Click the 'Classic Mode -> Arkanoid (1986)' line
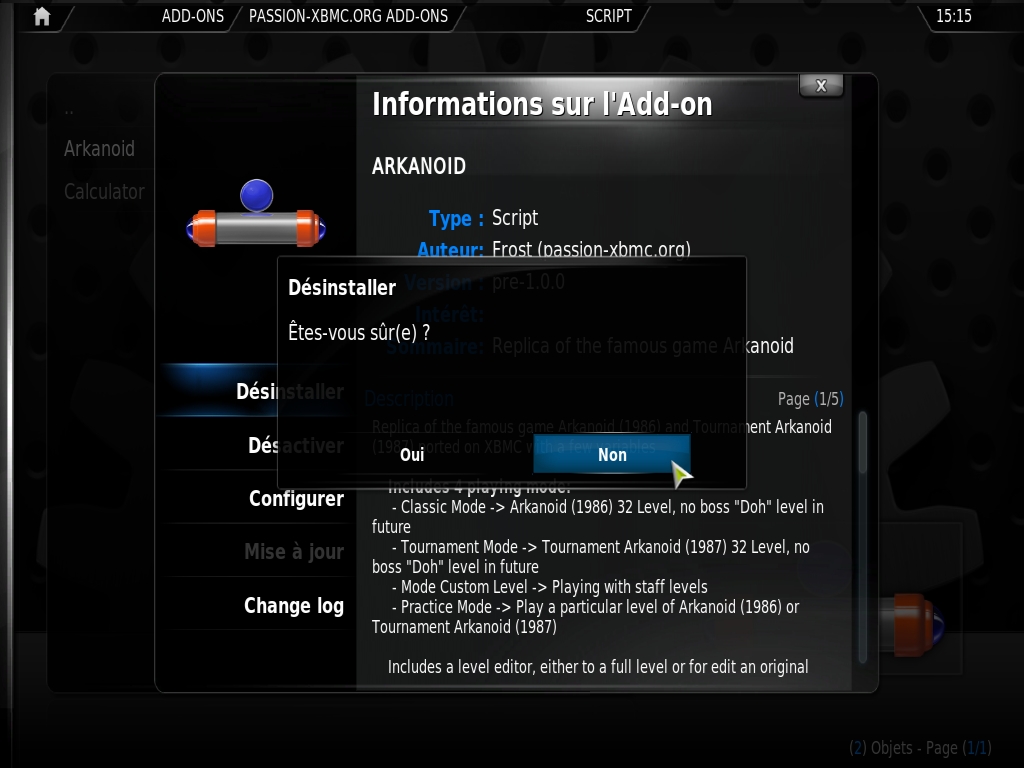 click(x=607, y=507)
